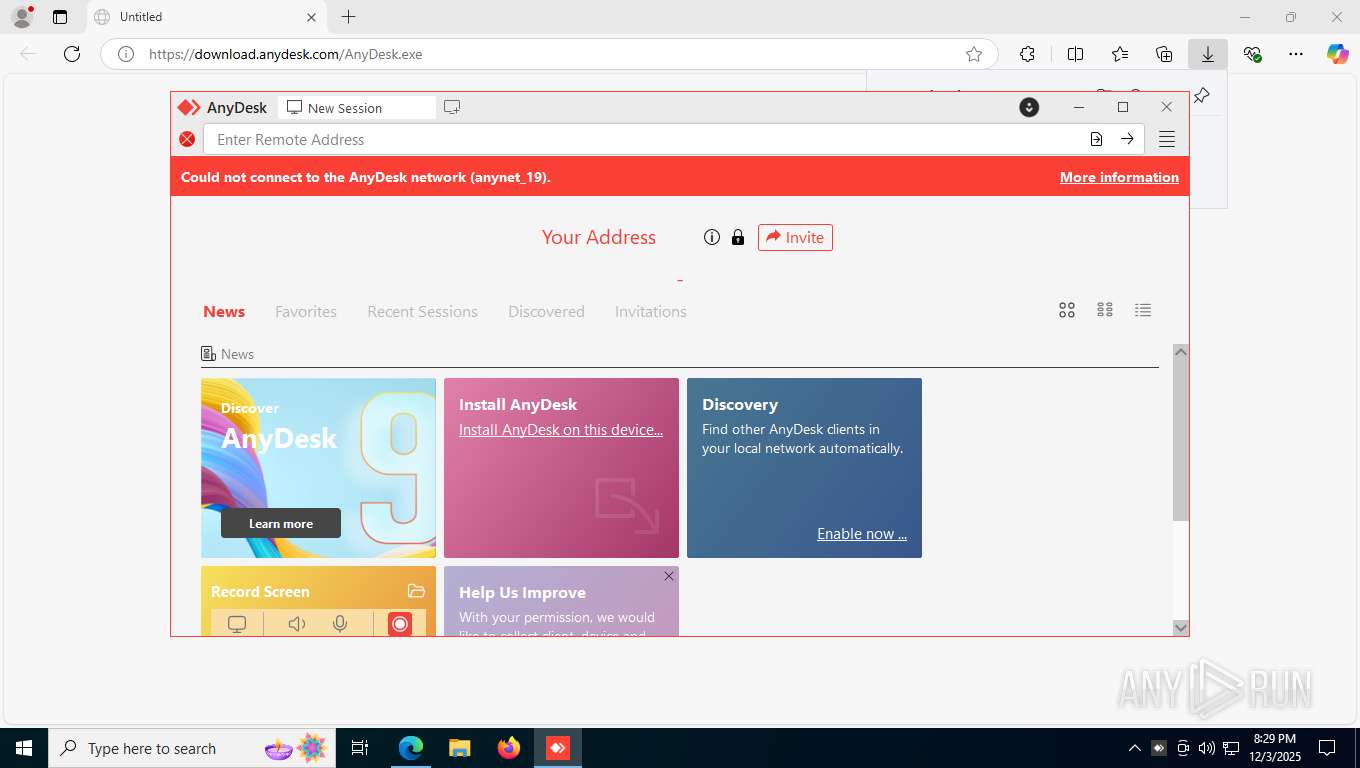Click the taskbar search box
1360x768 pixels.
[190, 748]
